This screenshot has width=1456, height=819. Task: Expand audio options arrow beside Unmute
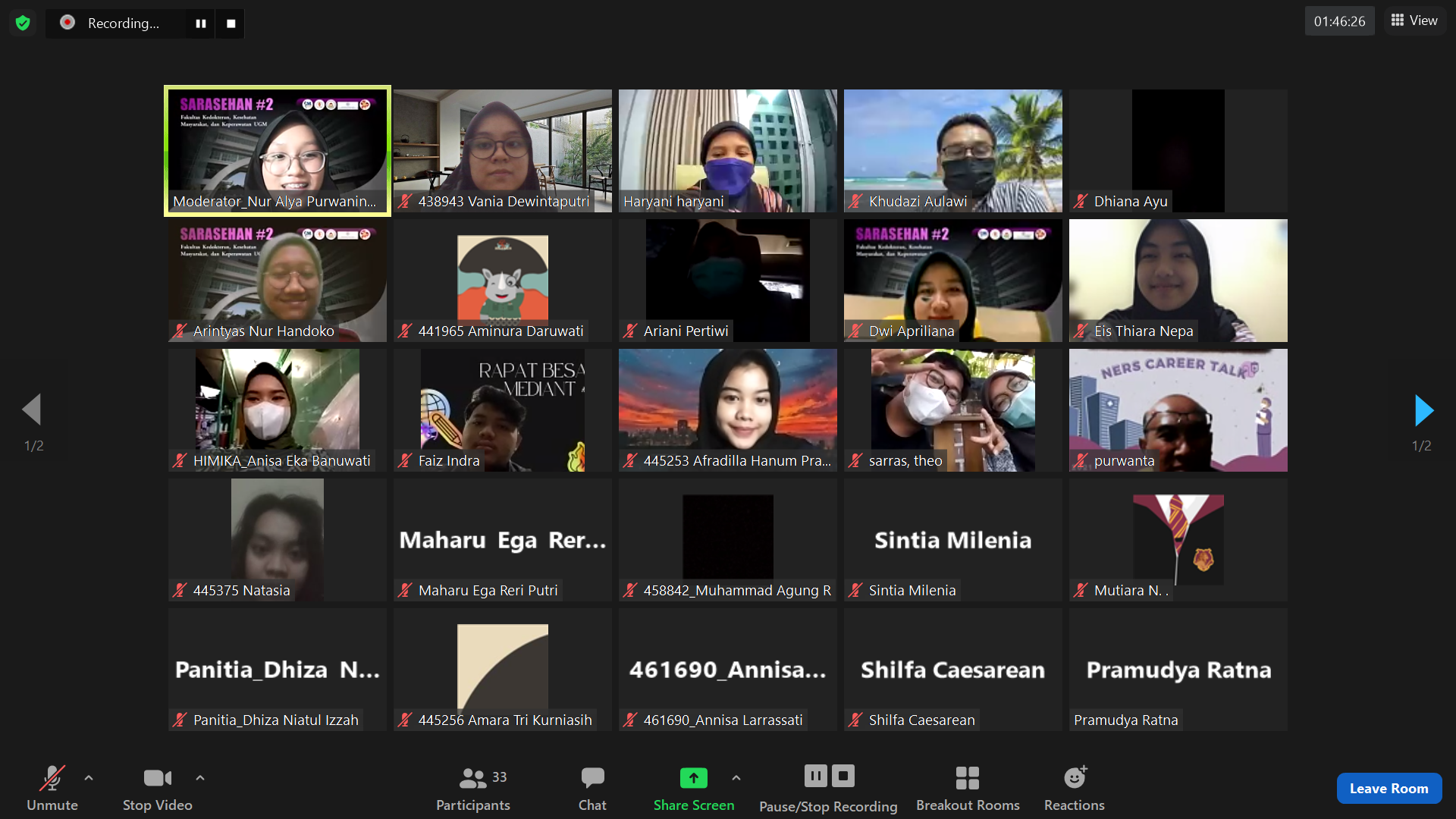89,777
